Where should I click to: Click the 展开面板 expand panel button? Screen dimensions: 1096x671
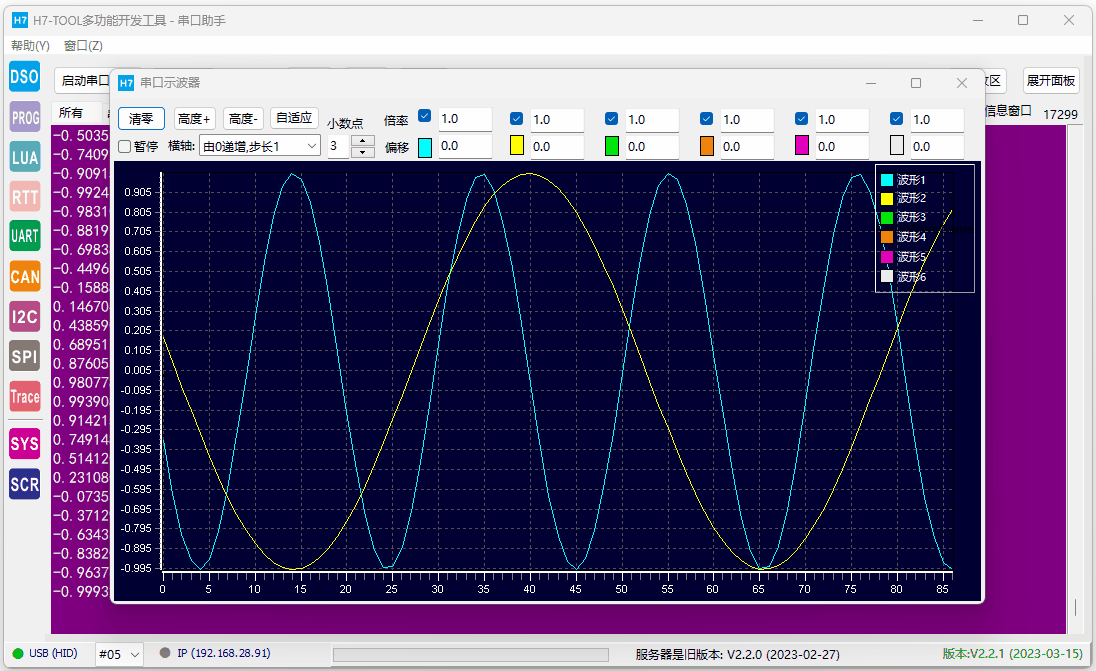[1051, 80]
